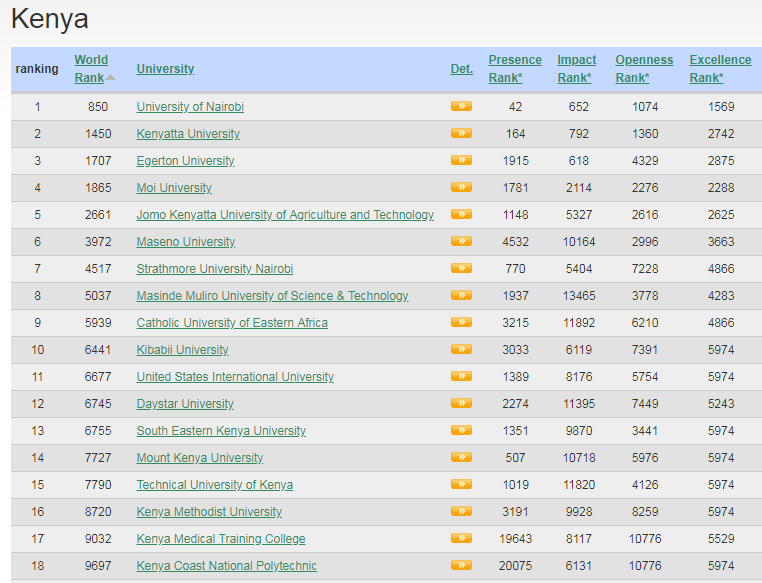
Task: Open details icon for United States International University
Action: click(x=461, y=376)
